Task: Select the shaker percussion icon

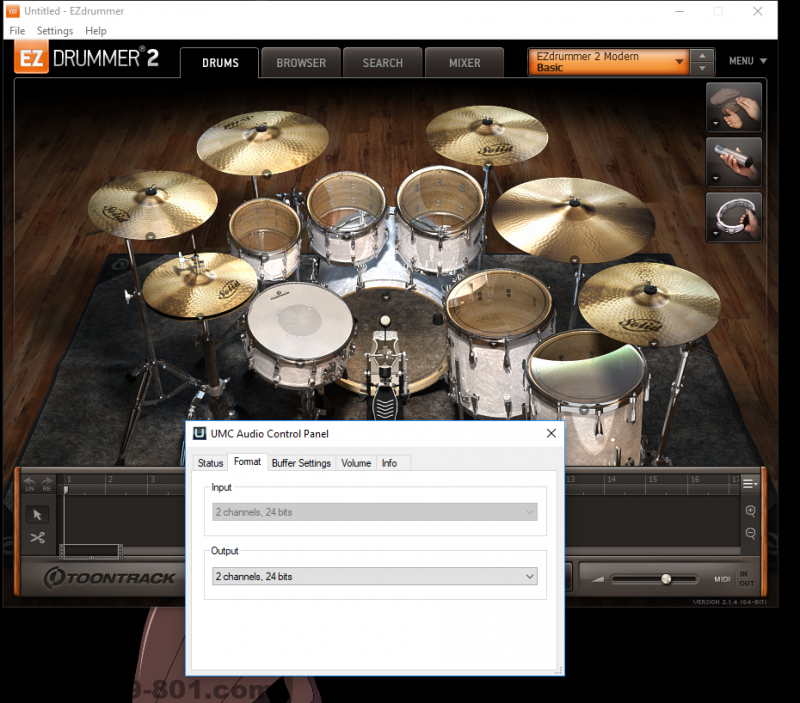Action: click(735, 162)
